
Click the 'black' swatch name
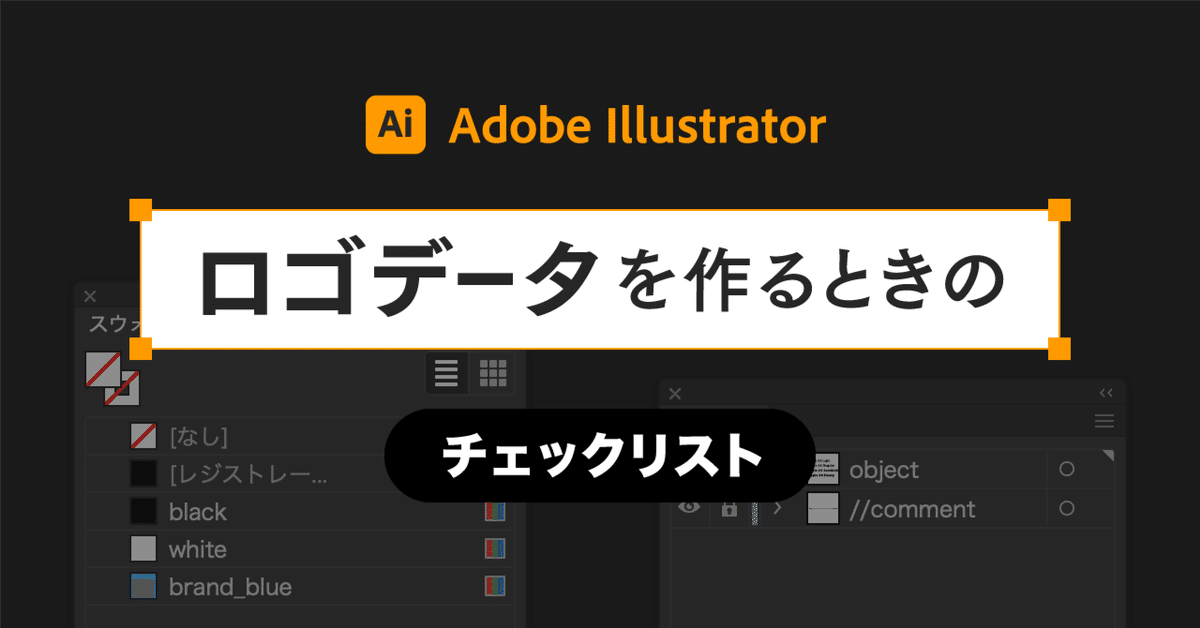[x=198, y=512]
